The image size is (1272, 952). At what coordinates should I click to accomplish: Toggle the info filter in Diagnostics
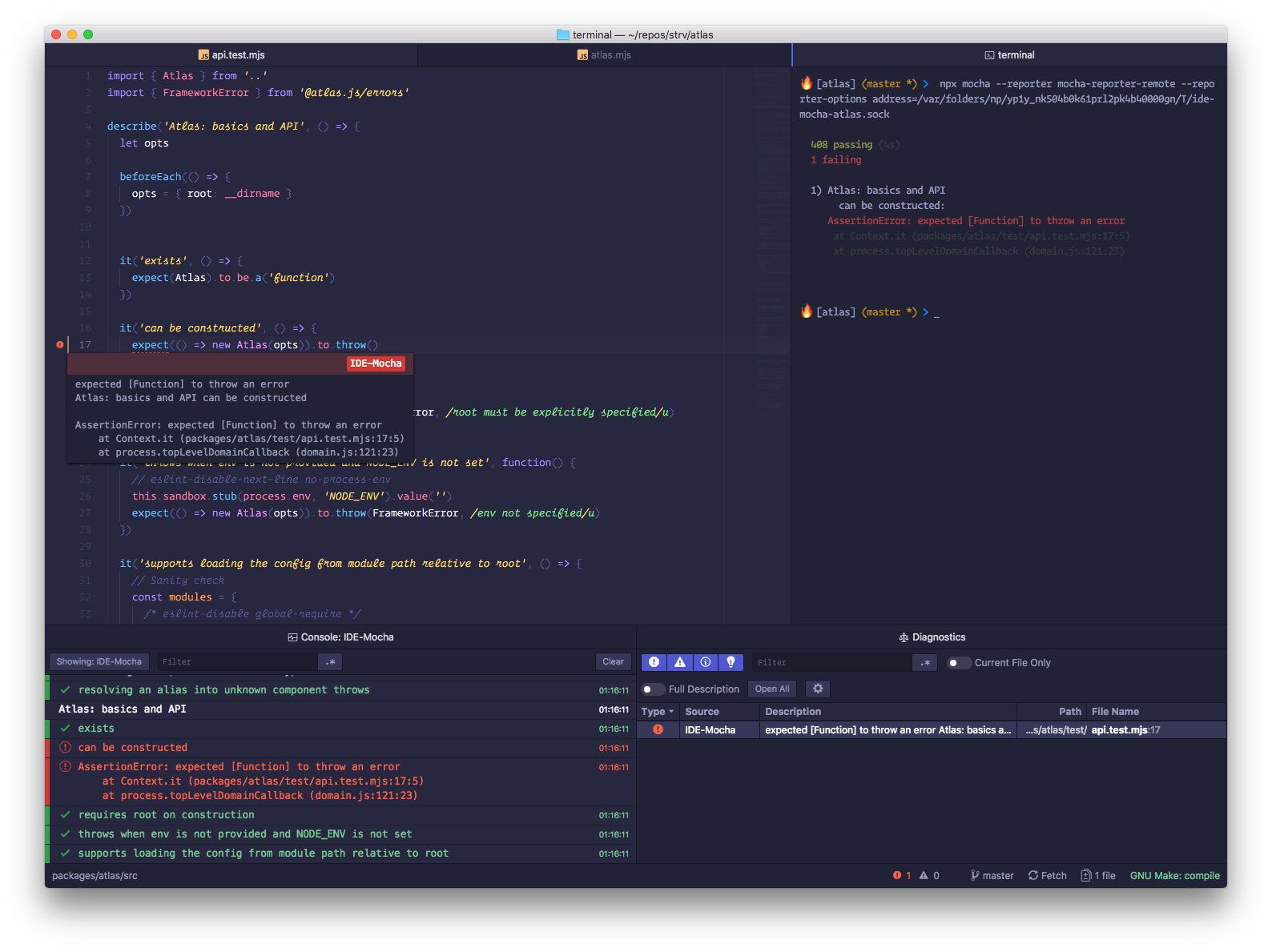[706, 662]
